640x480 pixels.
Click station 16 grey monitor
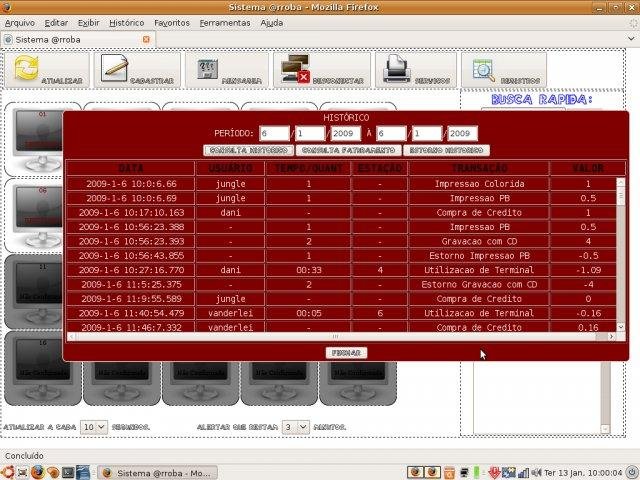click(x=42, y=368)
